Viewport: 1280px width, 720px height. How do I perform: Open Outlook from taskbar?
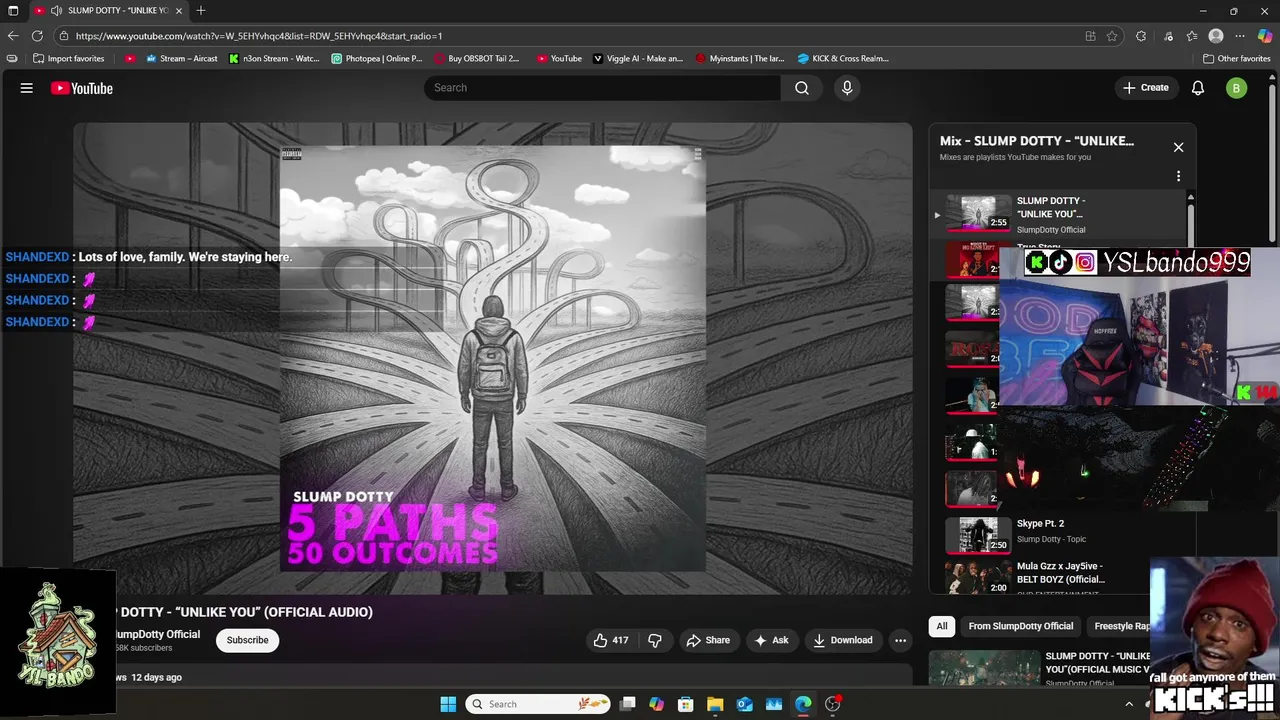point(745,704)
